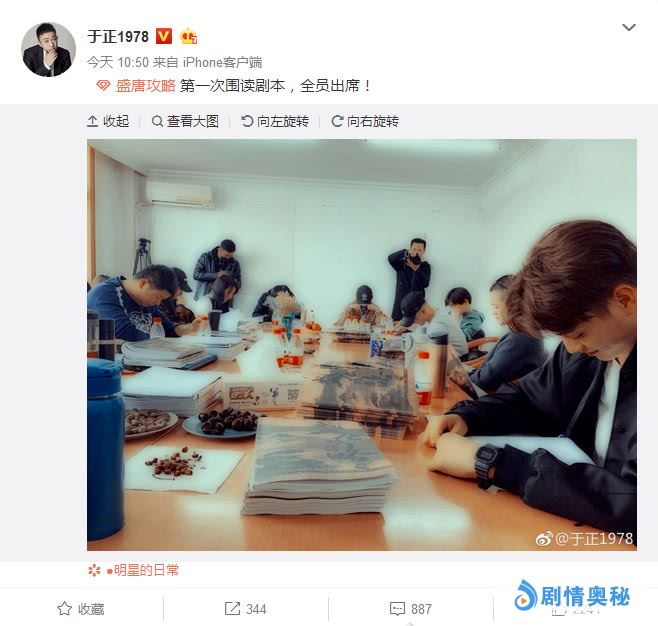
Task: Click 查看大图 to view the full image
Action: pyautogui.click(x=185, y=121)
